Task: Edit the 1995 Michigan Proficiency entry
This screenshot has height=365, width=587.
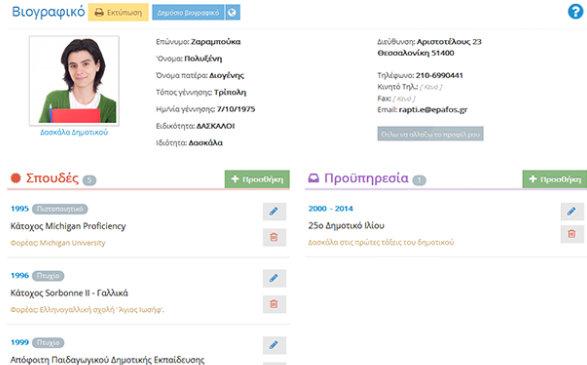Action: click(274, 212)
